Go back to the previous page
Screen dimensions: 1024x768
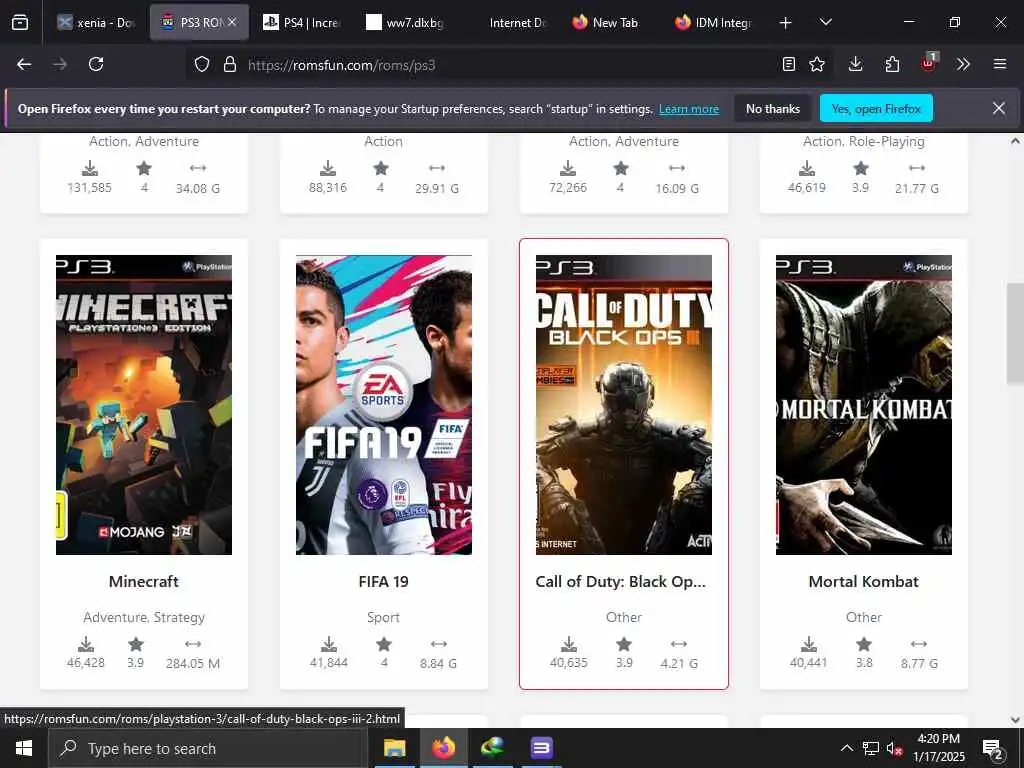tap(24, 64)
